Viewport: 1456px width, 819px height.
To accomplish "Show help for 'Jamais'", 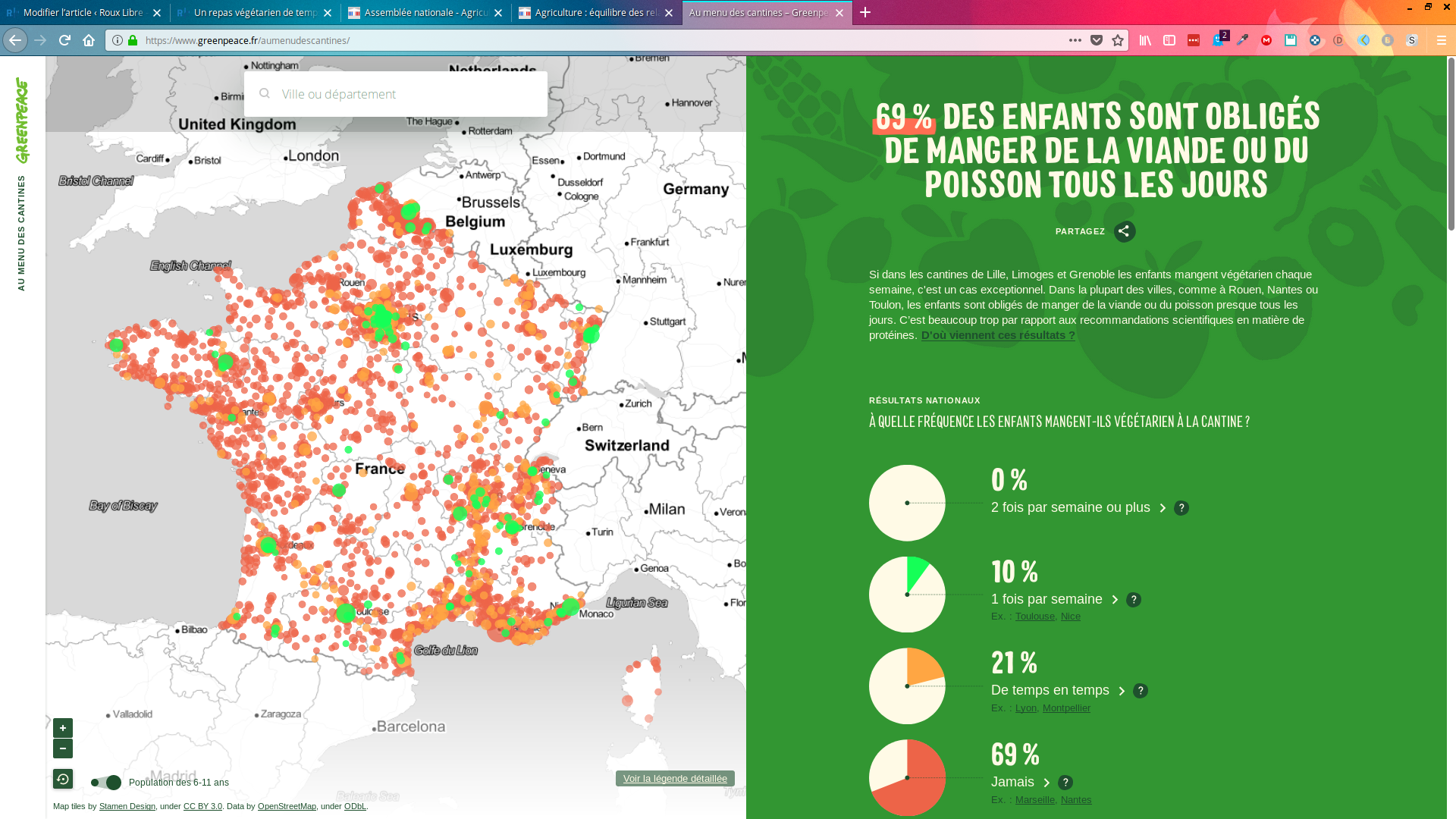I will click(1065, 783).
